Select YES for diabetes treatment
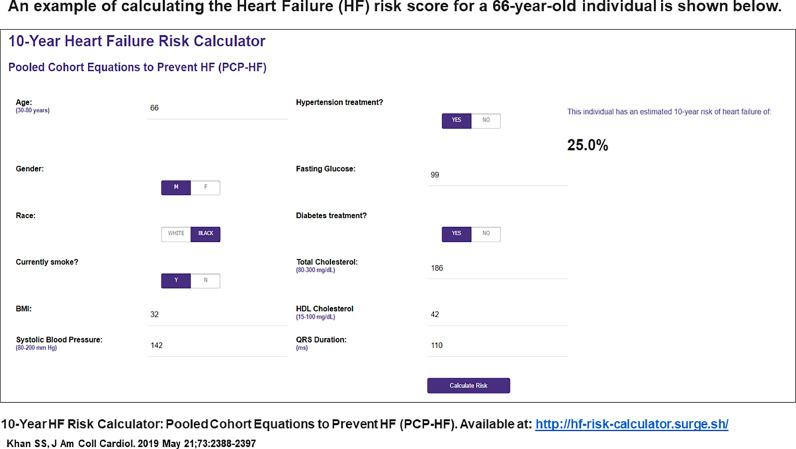796x449 pixels. click(456, 234)
